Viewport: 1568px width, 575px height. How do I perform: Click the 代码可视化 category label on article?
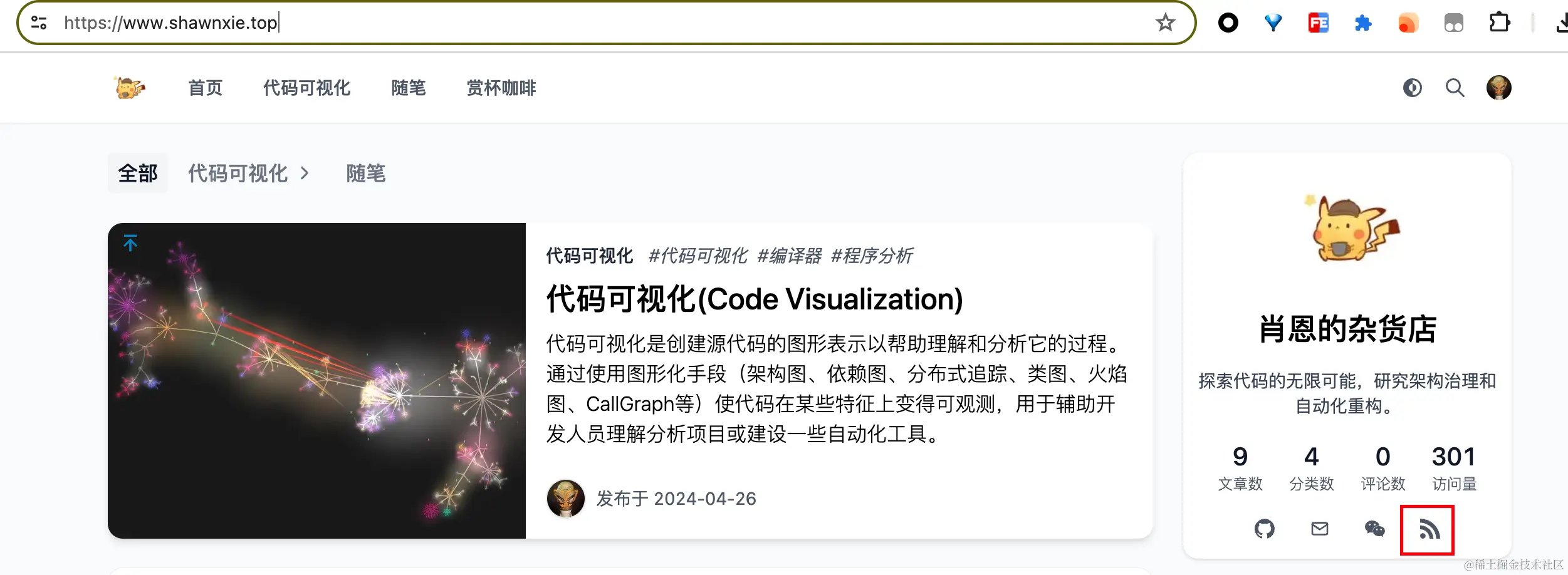click(590, 256)
